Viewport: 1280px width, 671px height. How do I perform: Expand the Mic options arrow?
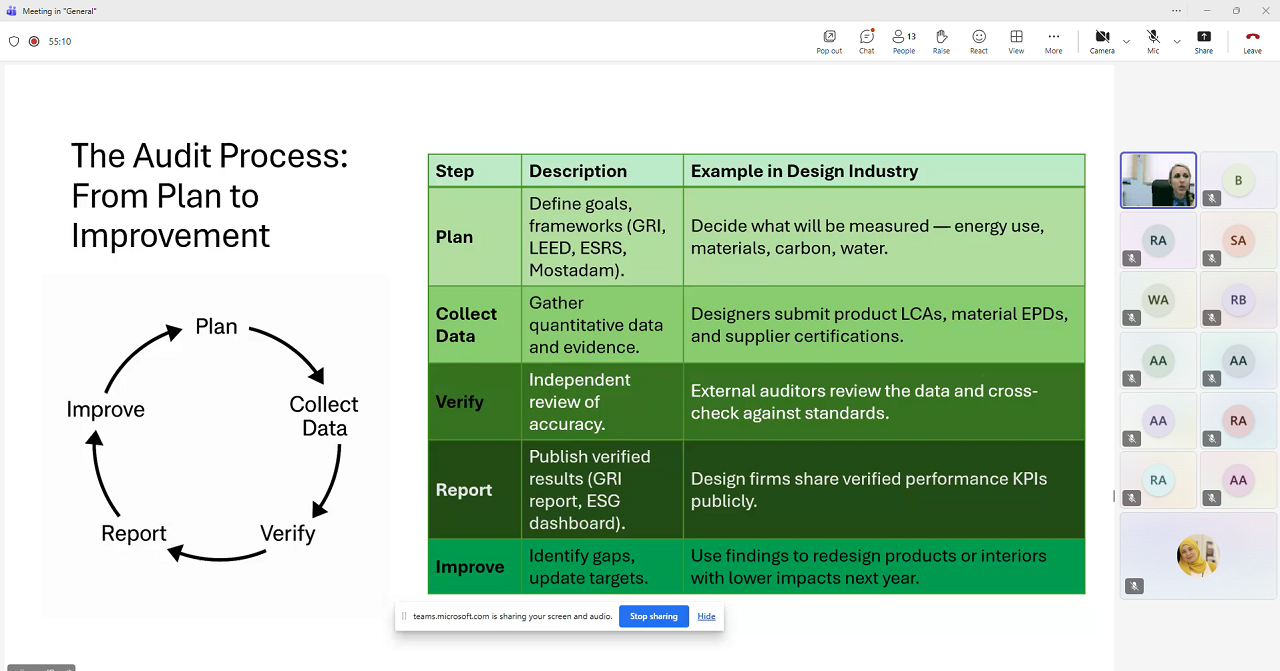[x=1177, y=42]
